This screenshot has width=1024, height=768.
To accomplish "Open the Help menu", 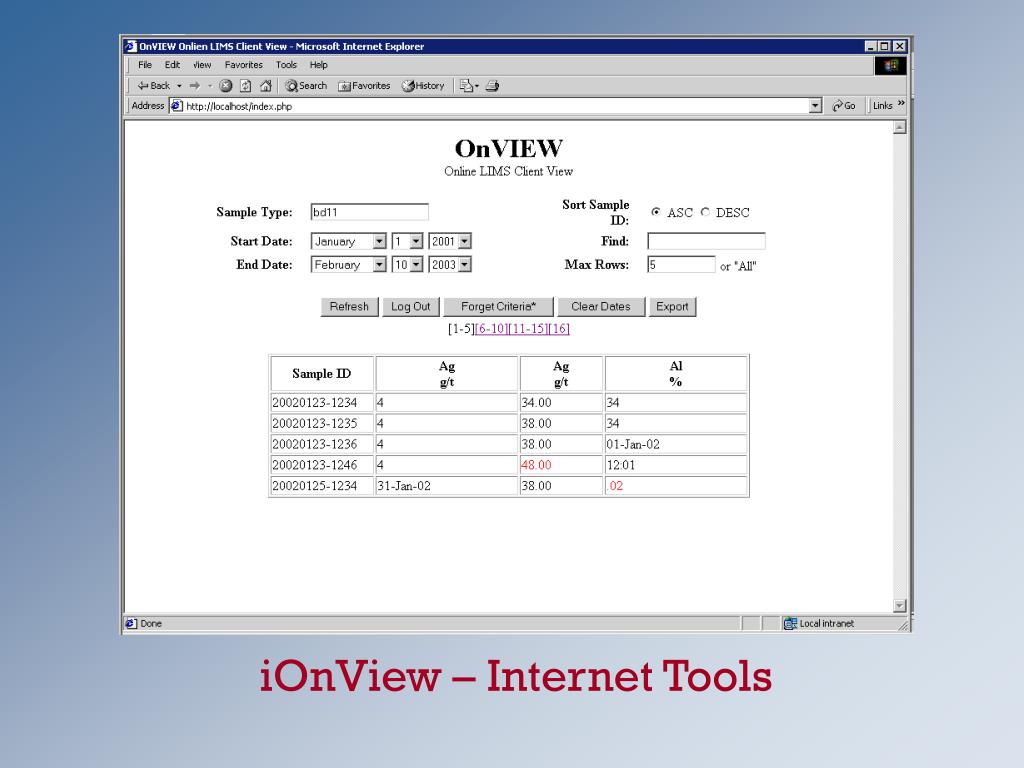I will [319, 65].
